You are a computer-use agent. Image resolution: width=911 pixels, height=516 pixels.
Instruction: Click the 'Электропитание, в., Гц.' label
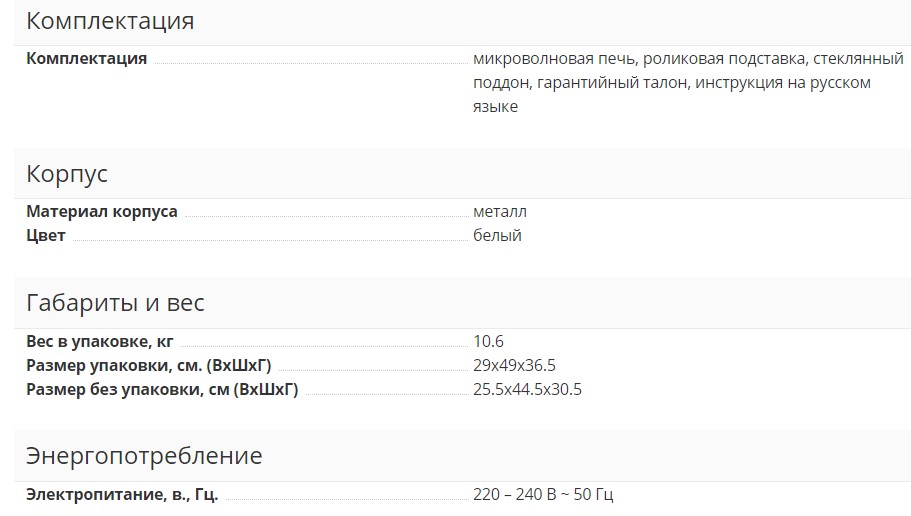[x=122, y=495]
